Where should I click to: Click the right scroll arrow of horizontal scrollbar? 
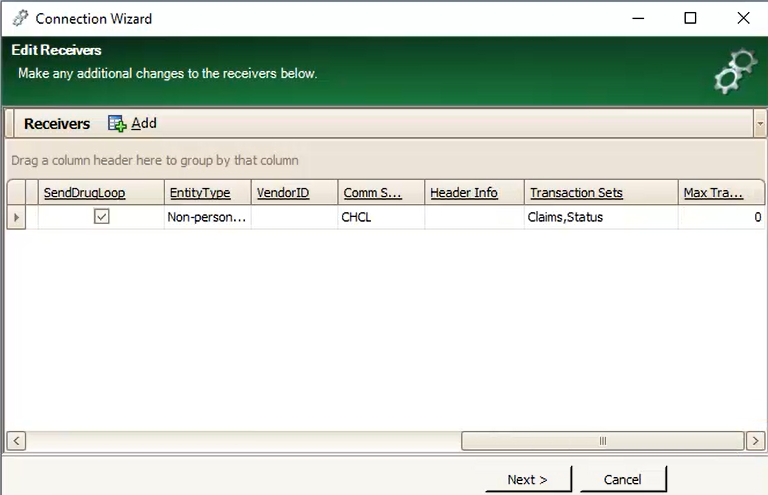point(755,441)
